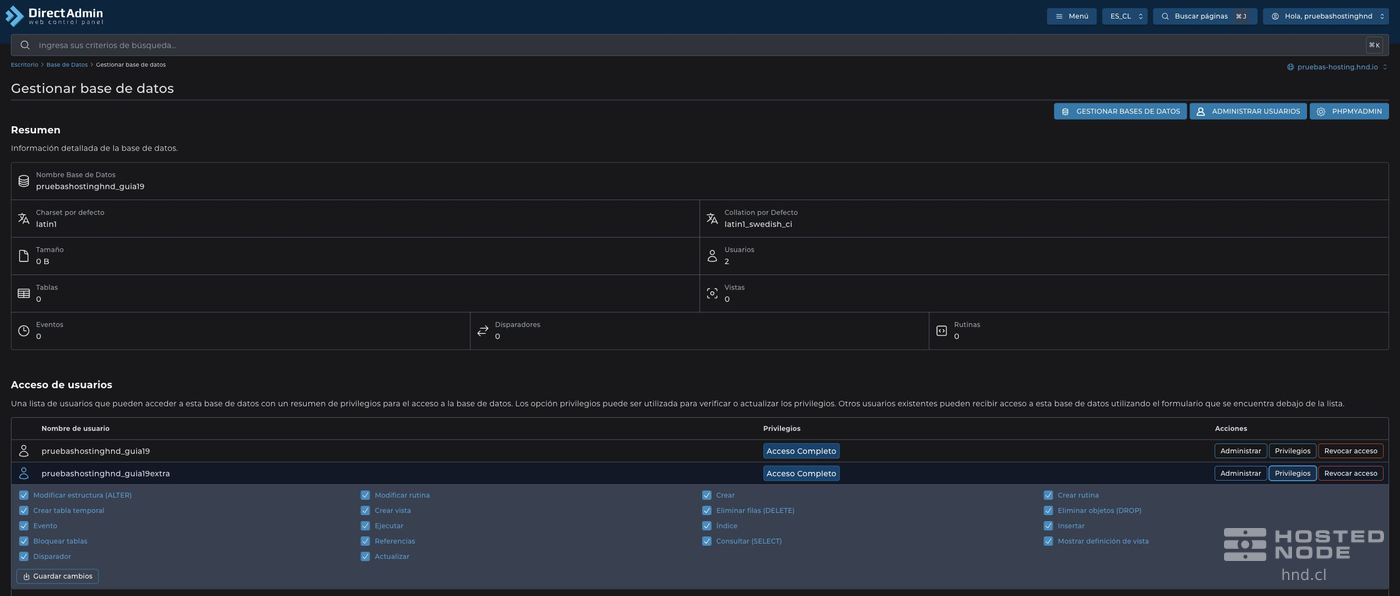
Task: Save privileges with Guardar cambios
Action: click(x=57, y=576)
